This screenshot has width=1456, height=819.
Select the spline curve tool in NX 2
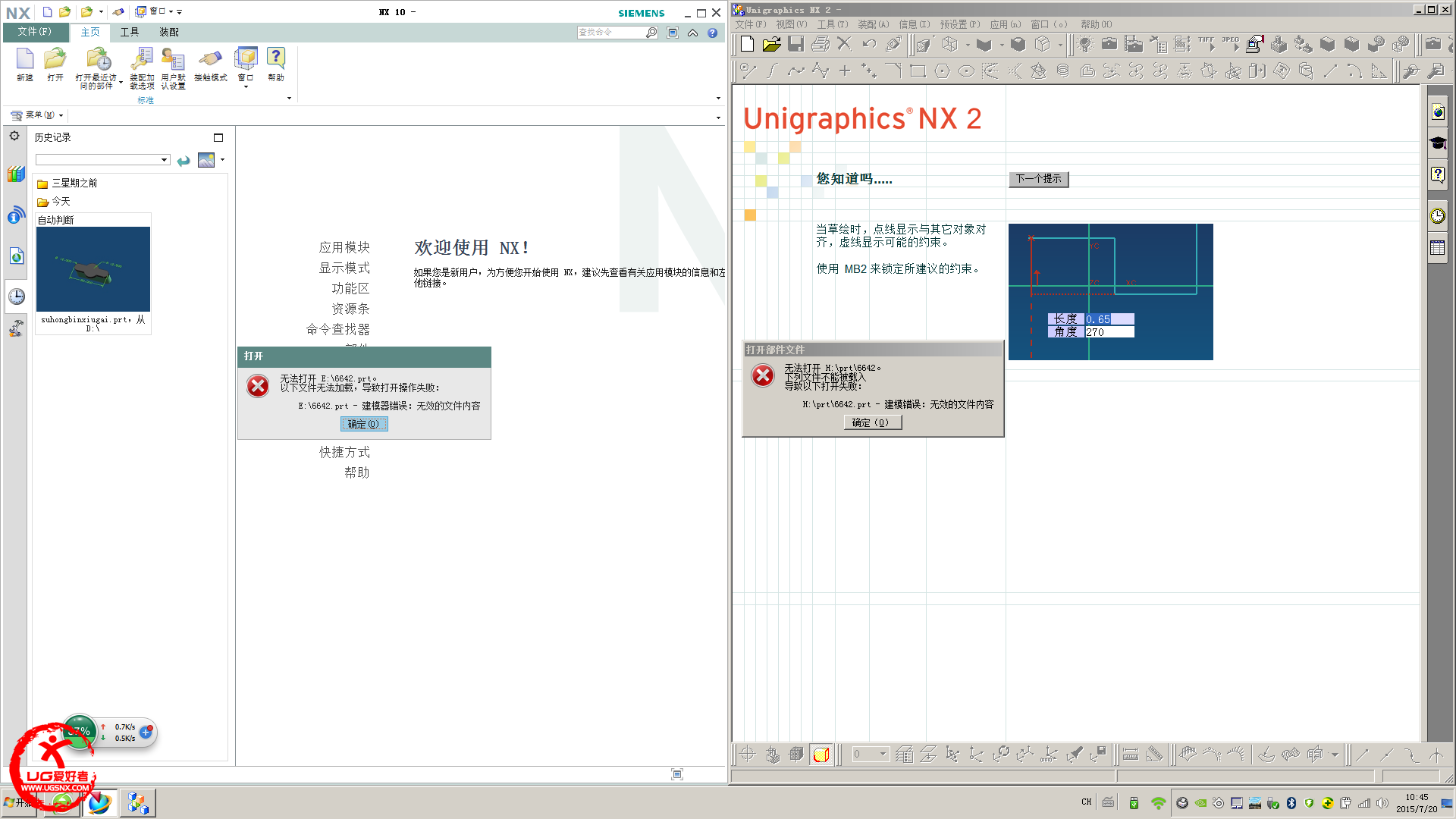(x=796, y=71)
